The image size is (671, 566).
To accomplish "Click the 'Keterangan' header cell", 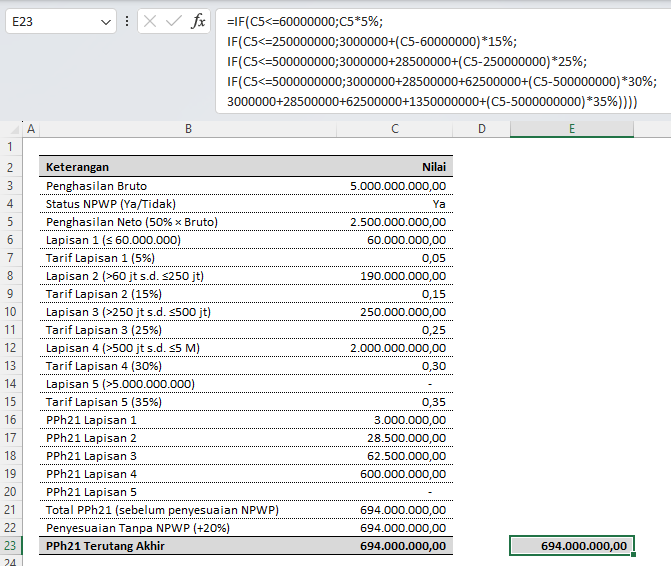I will pyautogui.click(x=188, y=167).
